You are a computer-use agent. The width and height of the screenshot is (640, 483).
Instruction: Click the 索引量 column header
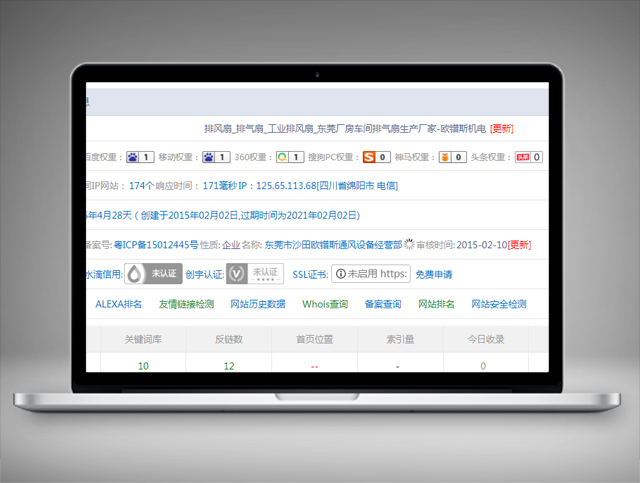point(400,339)
